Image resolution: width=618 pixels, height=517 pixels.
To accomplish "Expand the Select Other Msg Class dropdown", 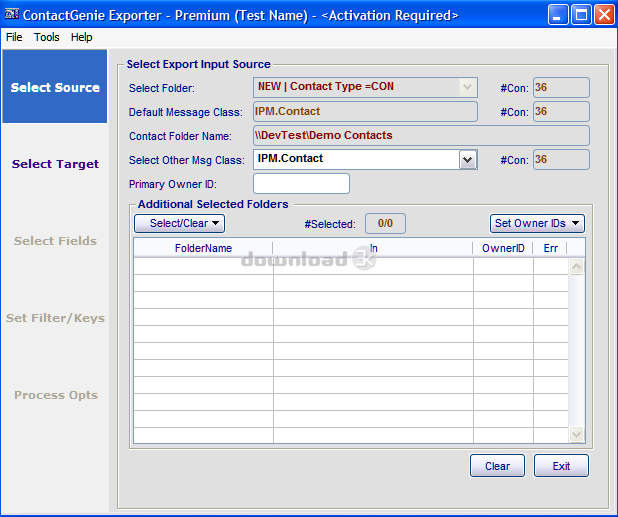I will pyautogui.click(x=467, y=159).
